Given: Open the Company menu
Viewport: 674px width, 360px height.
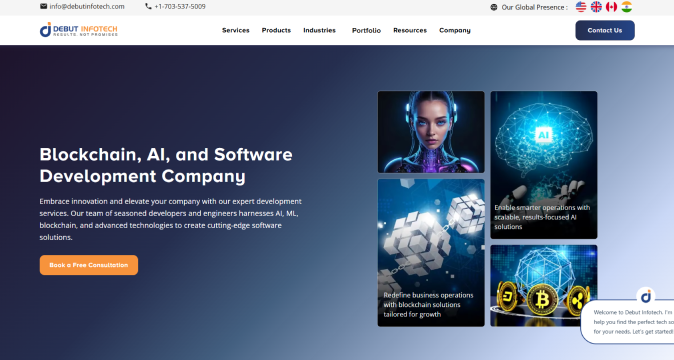Looking at the screenshot, I should (455, 30).
